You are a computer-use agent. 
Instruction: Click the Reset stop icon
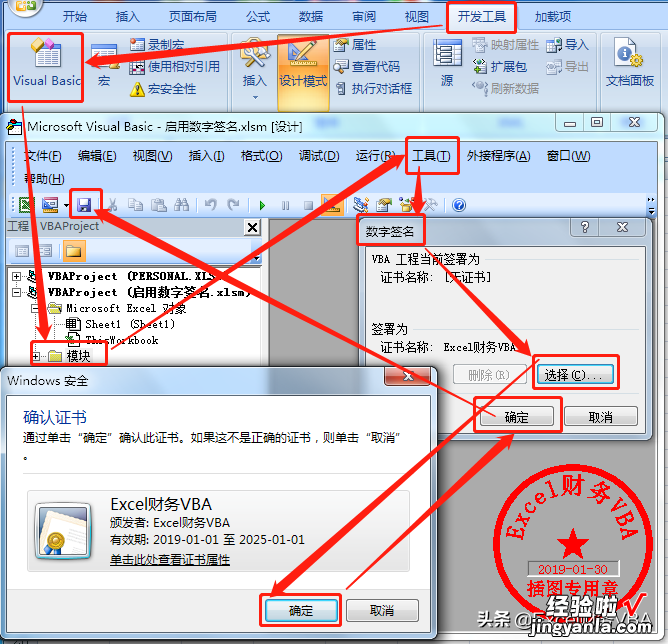(308, 206)
